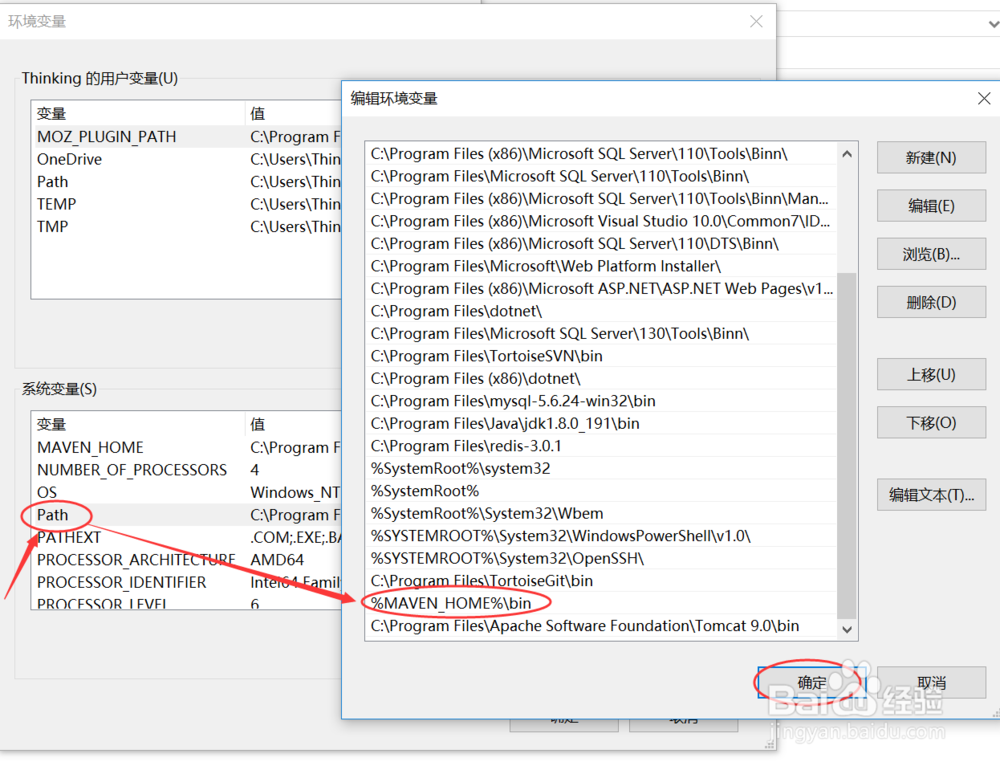1000x766 pixels.
Task: Select %SYSTEMROOT%\System32\OpenSSH\ entry
Action: (x=601, y=559)
